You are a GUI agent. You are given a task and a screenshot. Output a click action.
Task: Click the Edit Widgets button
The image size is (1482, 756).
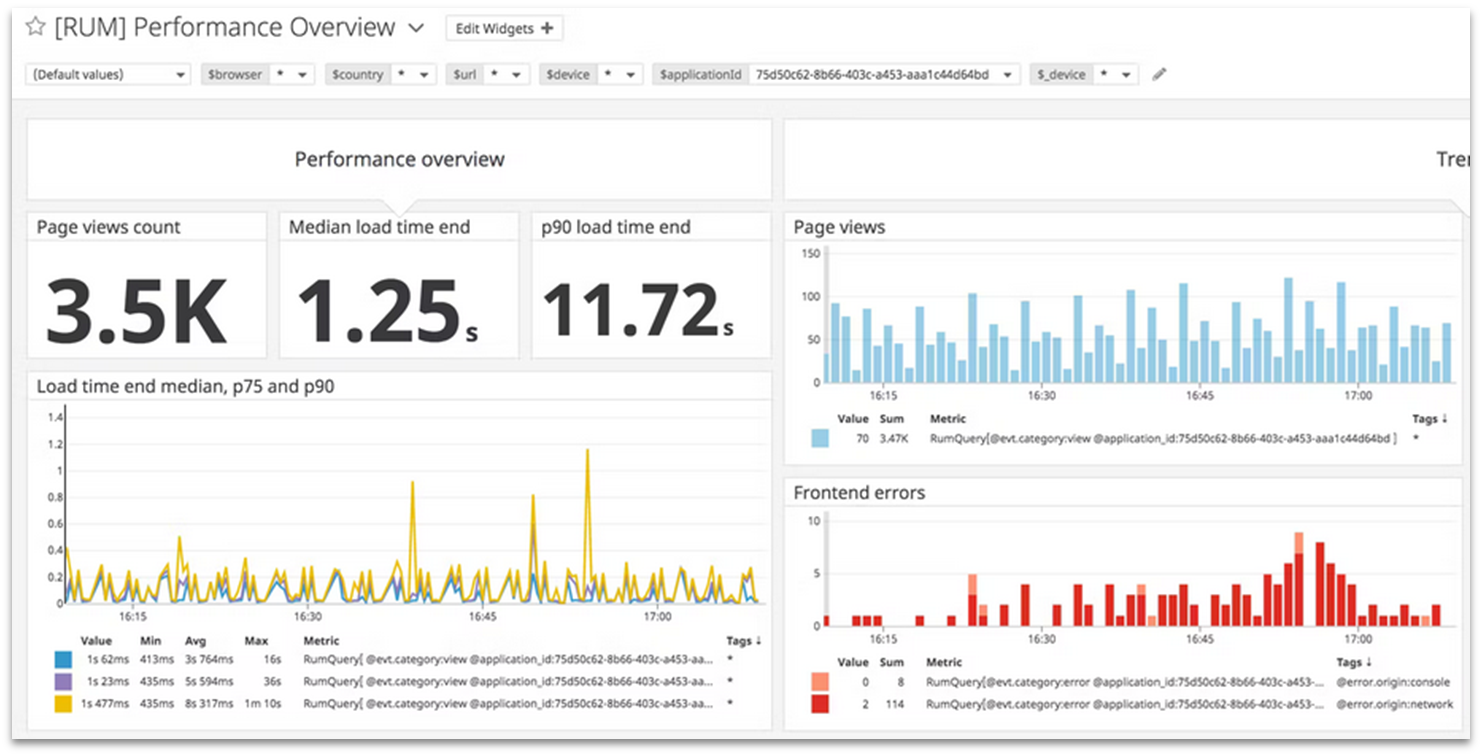click(x=496, y=27)
